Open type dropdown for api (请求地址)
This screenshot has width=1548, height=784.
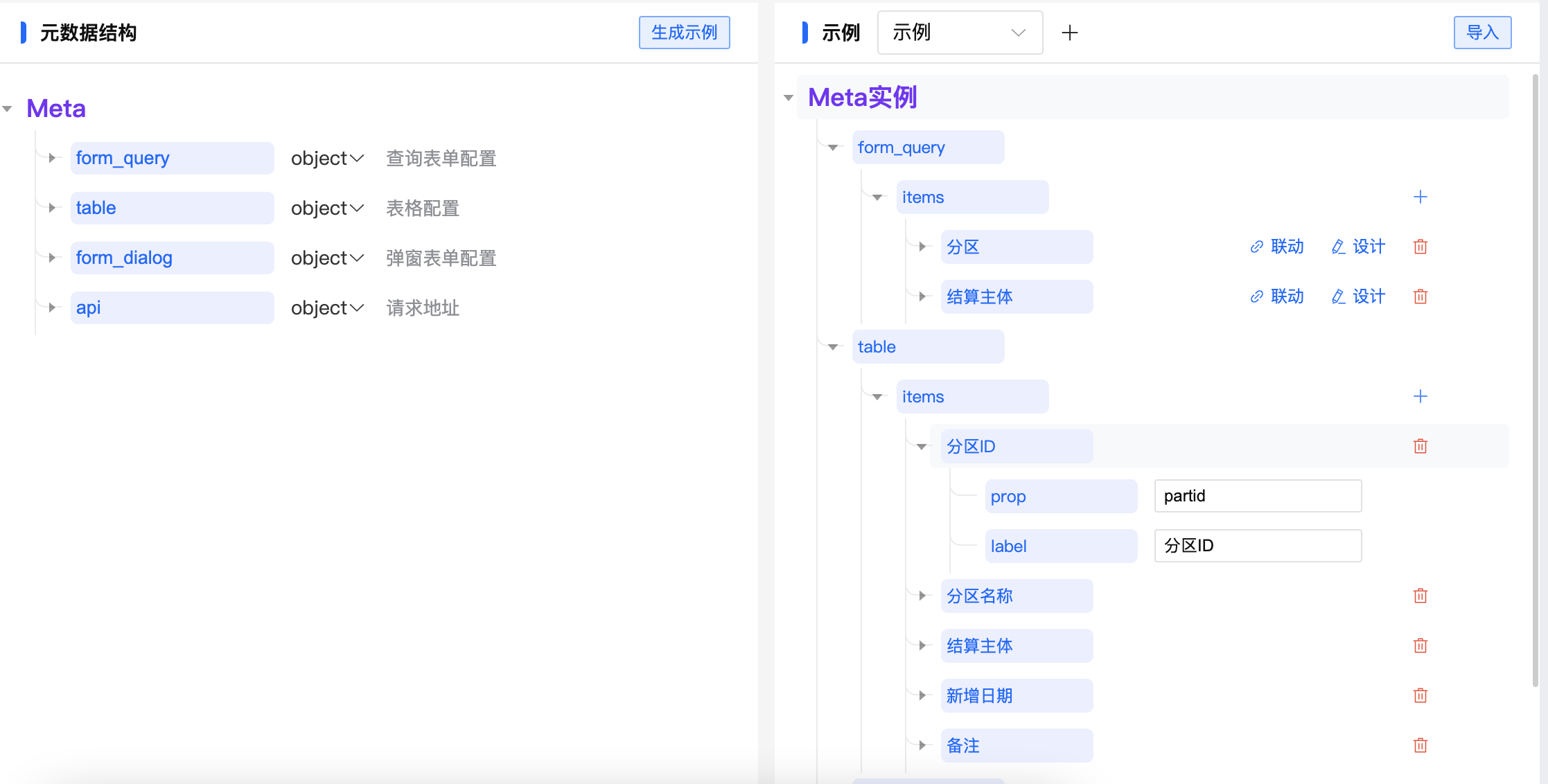coord(327,308)
